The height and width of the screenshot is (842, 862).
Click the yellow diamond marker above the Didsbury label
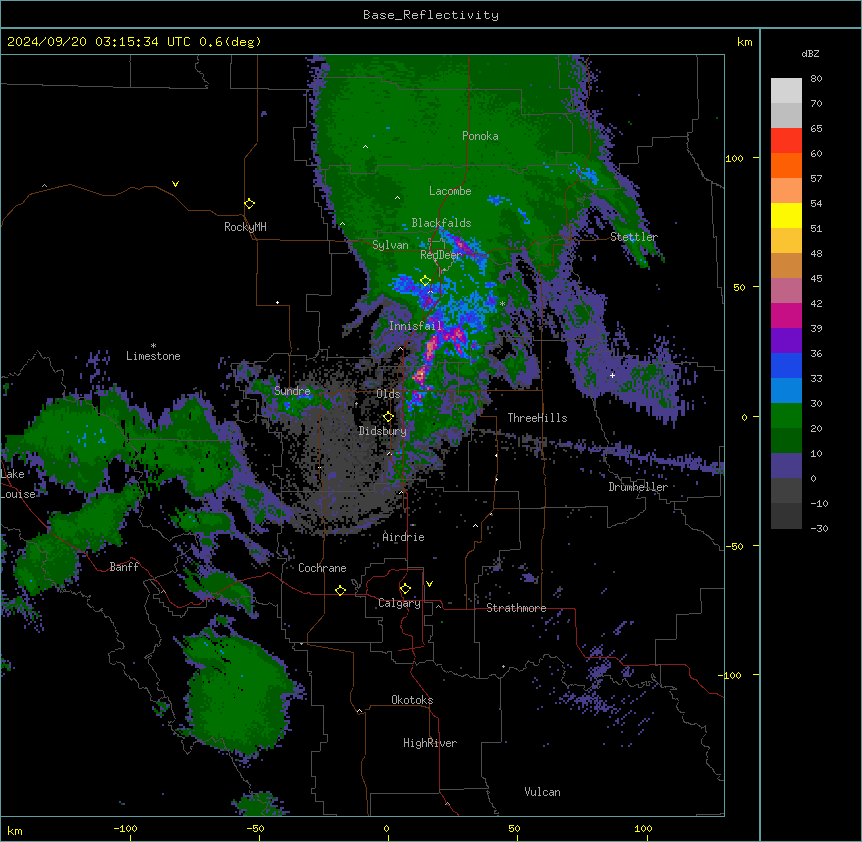point(388,417)
